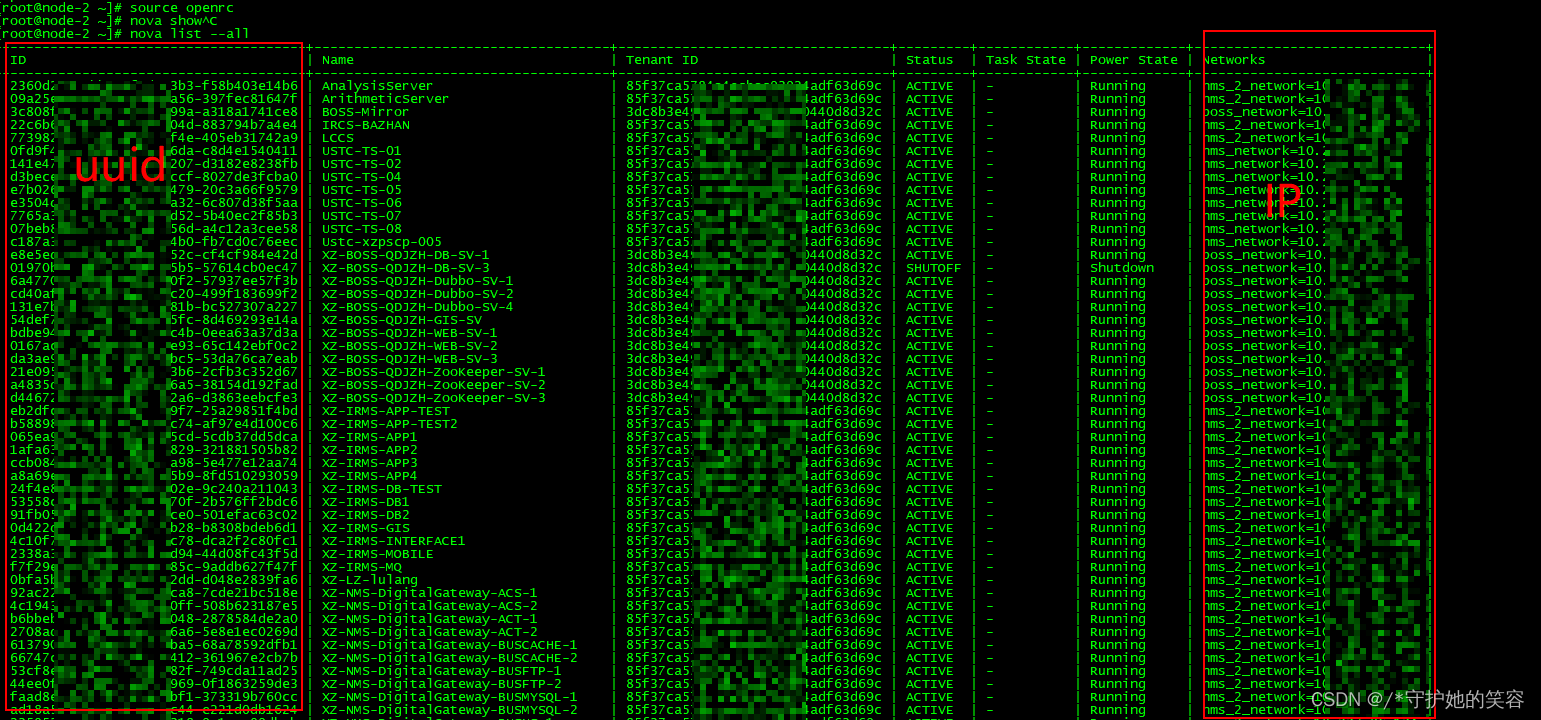Click the IRCS-BAZHAN name cell
This screenshot has height=720, width=1541.
pyautogui.click(x=366, y=125)
